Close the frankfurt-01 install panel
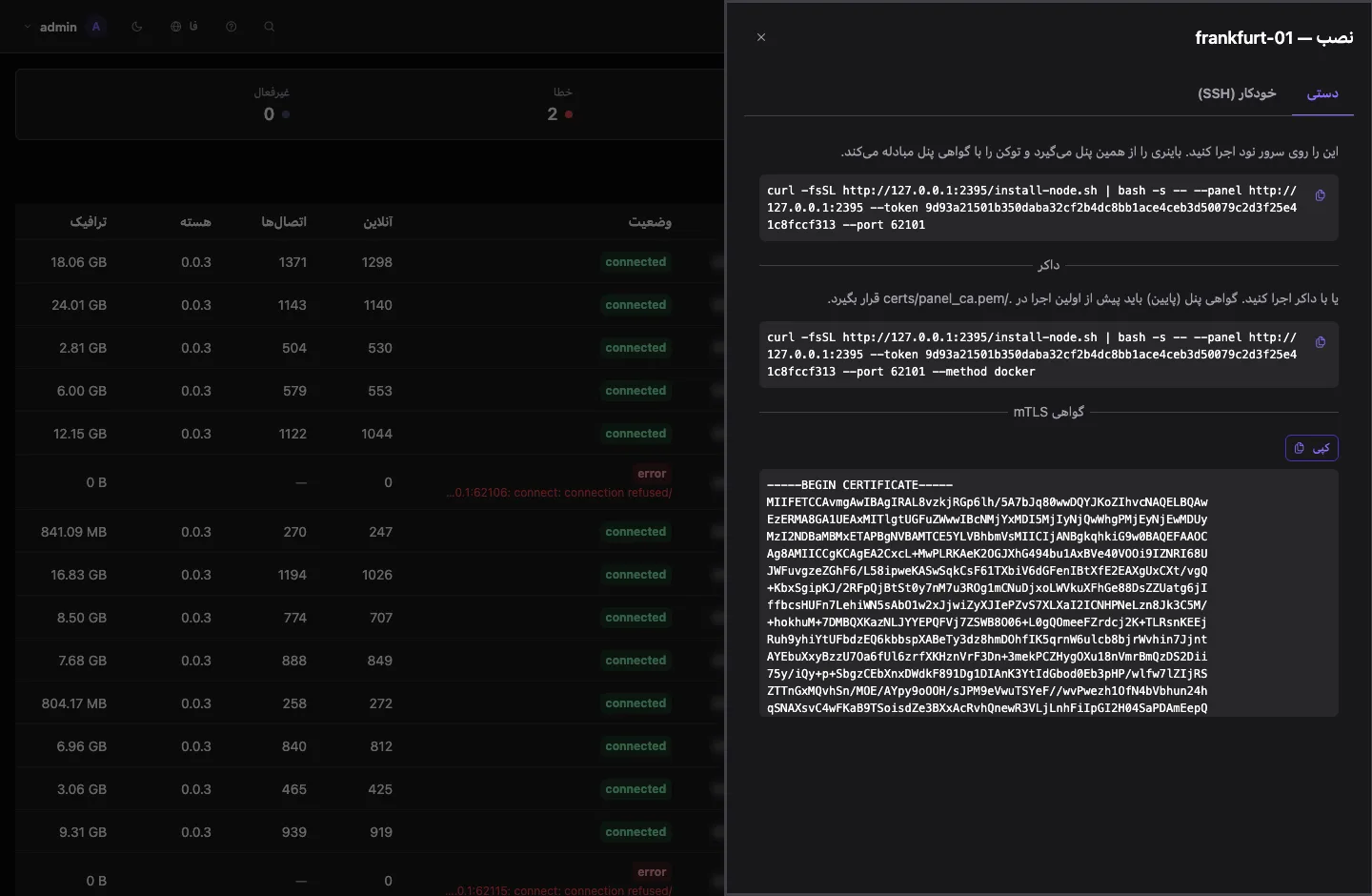This screenshot has width=1372, height=896. [x=761, y=37]
